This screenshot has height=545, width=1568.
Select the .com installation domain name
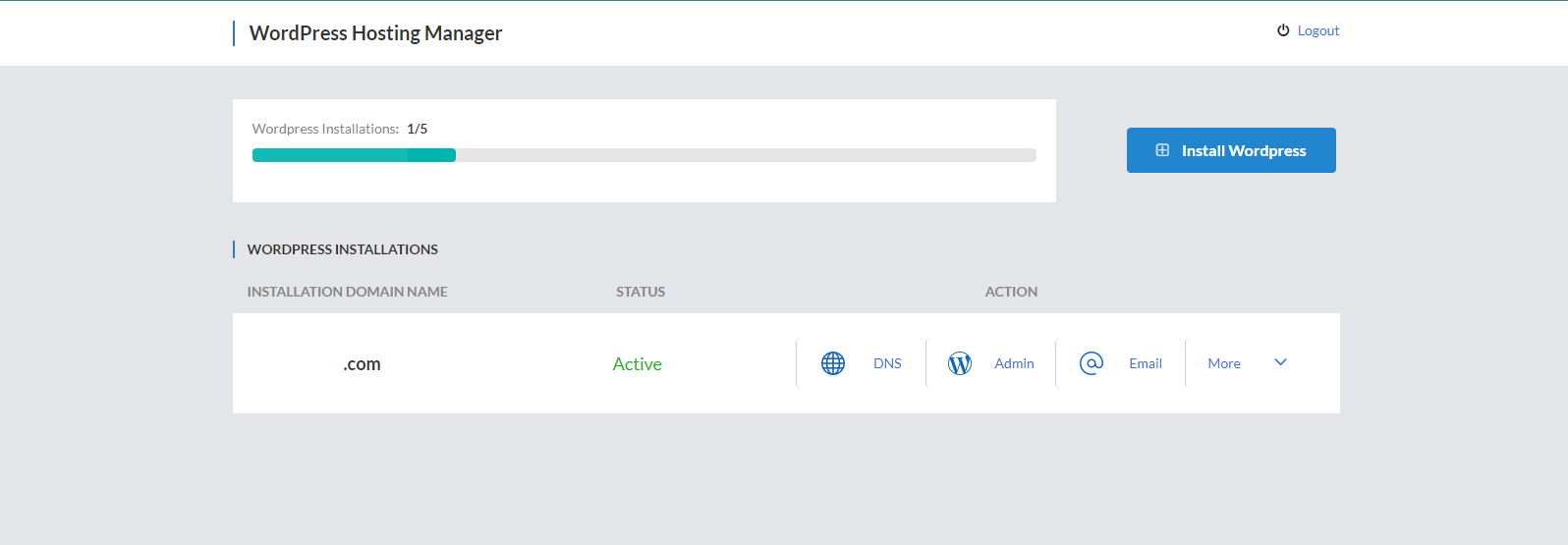click(x=362, y=364)
